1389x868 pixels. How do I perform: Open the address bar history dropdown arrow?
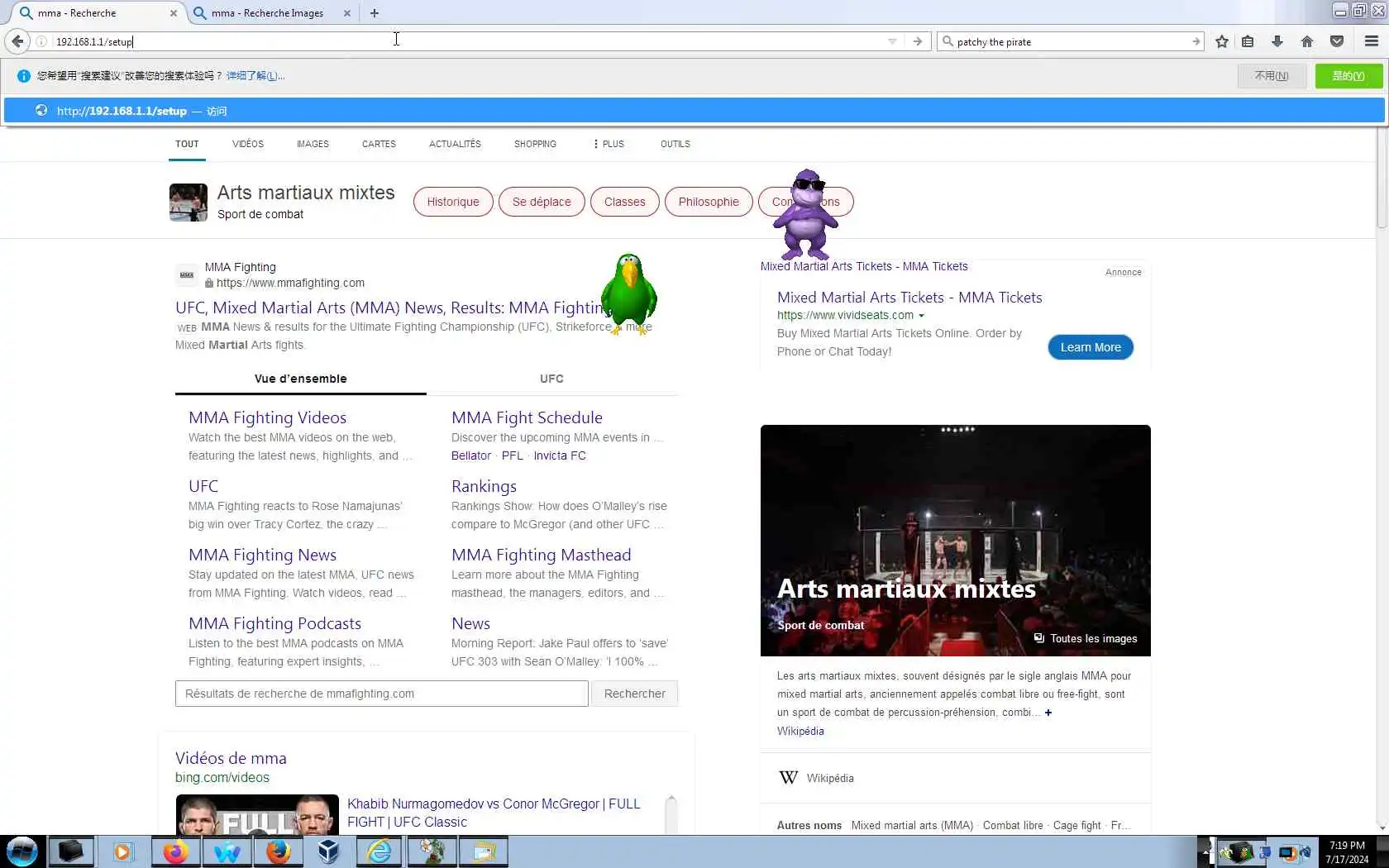pos(892,41)
